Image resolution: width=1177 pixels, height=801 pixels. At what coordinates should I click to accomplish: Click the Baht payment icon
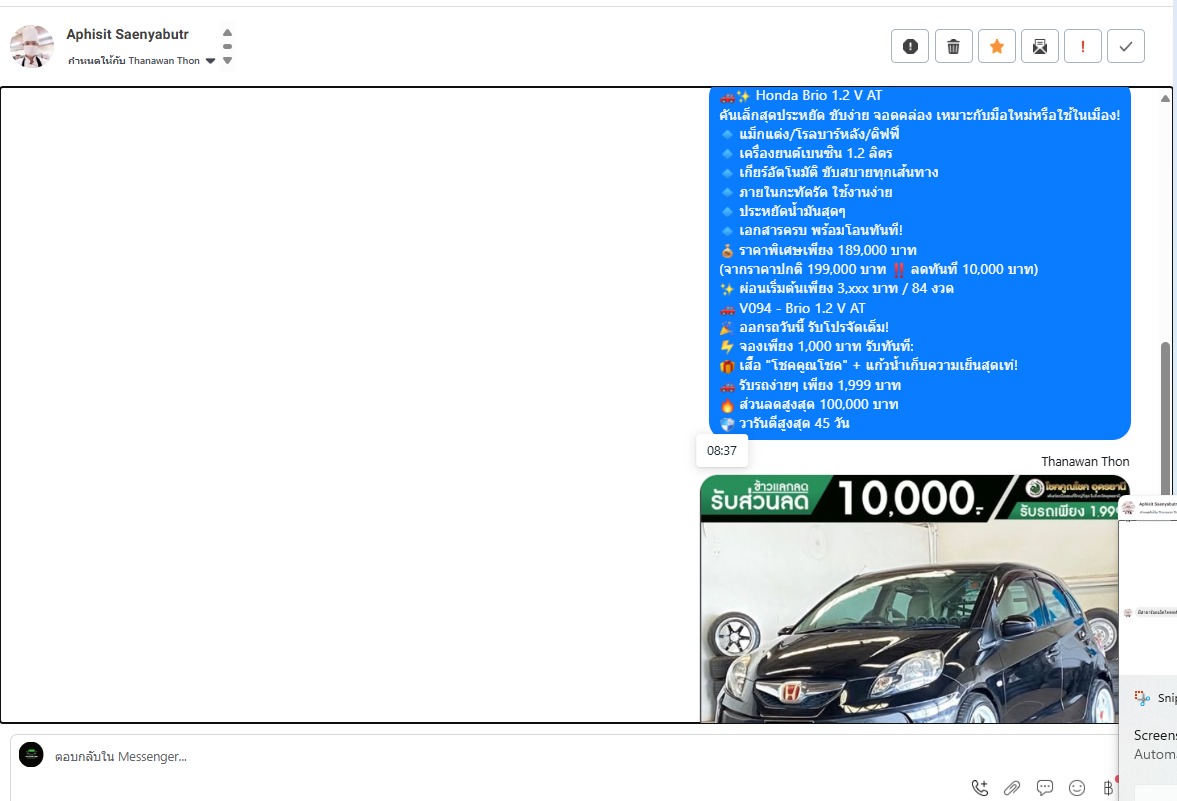point(1108,787)
